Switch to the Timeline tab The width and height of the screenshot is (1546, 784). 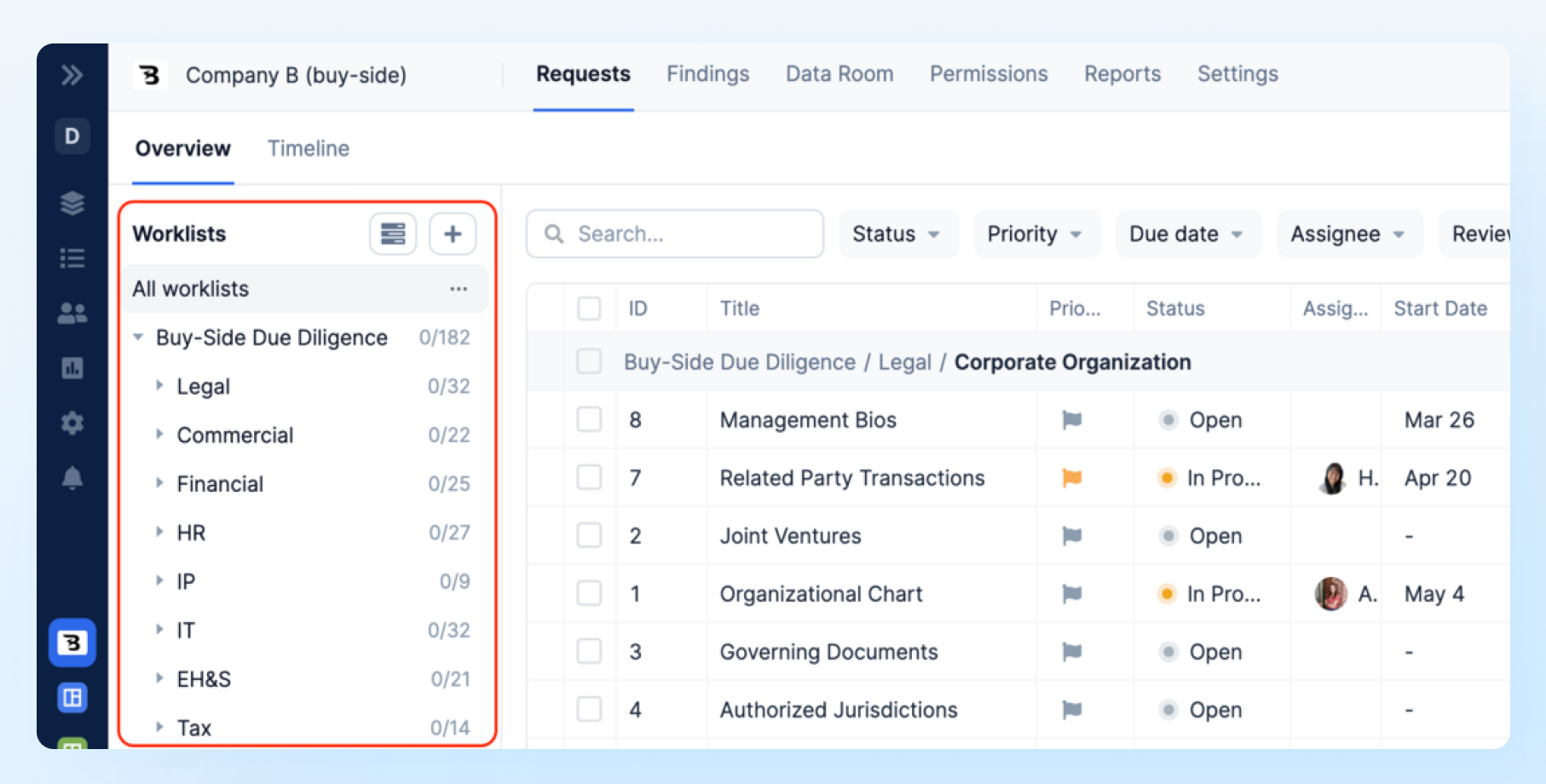pyautogui.click(x=308, y=148)
